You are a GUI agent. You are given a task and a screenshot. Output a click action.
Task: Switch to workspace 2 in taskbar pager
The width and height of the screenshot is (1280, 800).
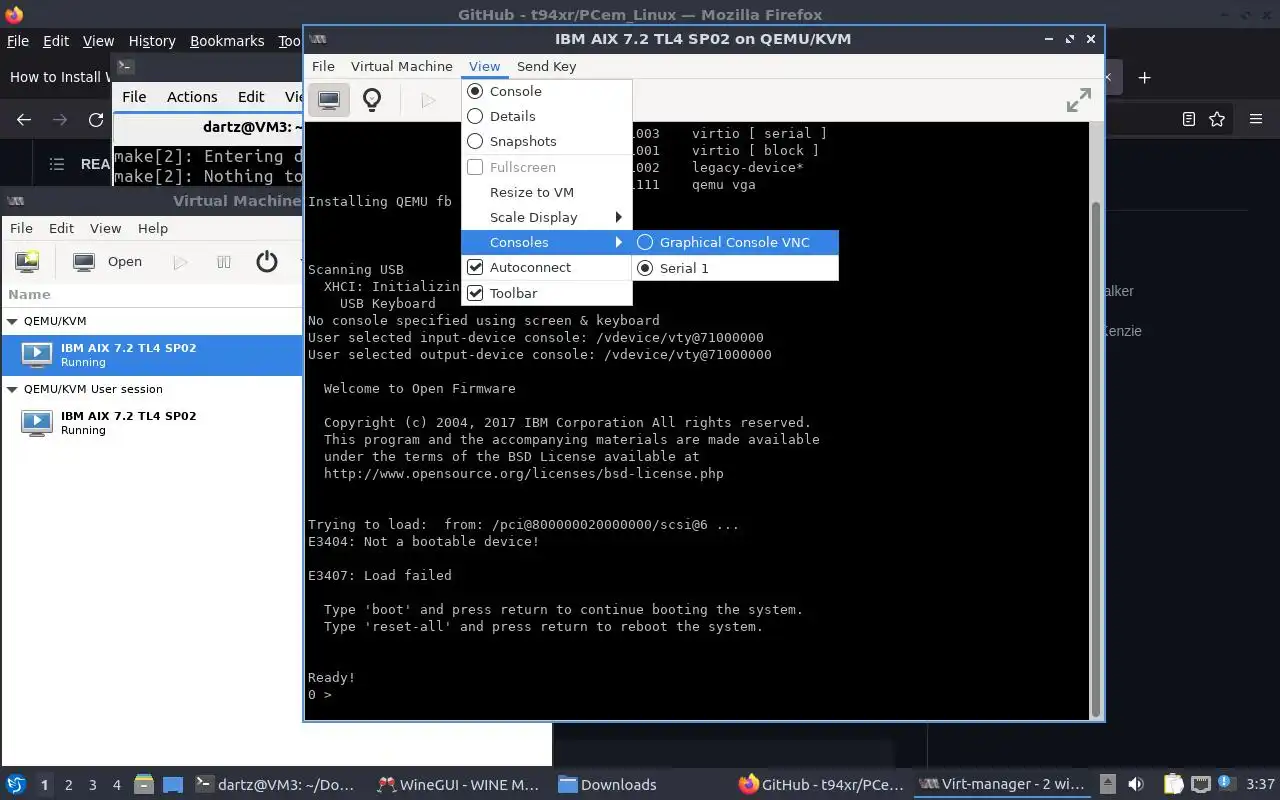point(69,785)
